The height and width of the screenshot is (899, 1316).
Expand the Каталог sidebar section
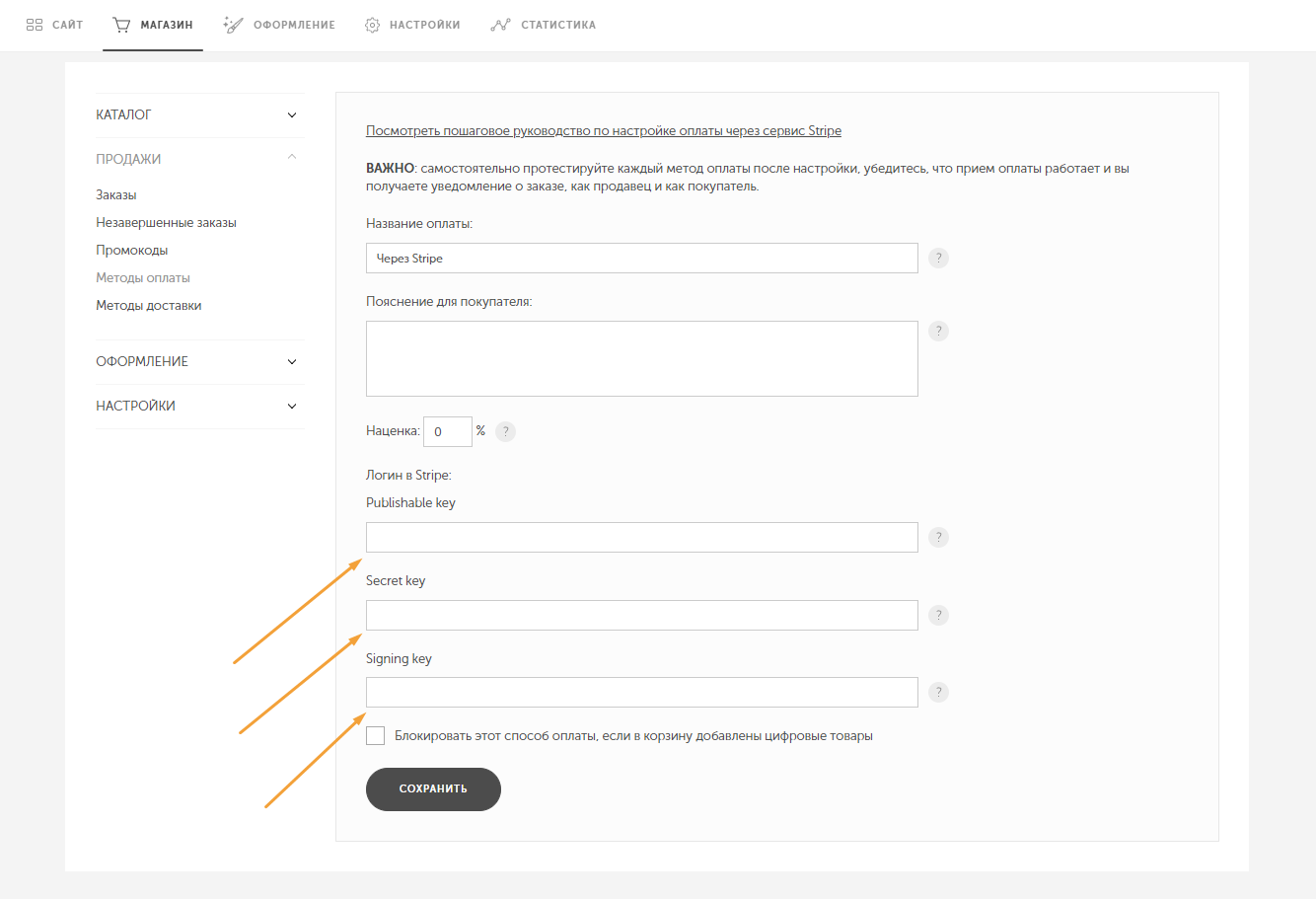pos(291,115)
